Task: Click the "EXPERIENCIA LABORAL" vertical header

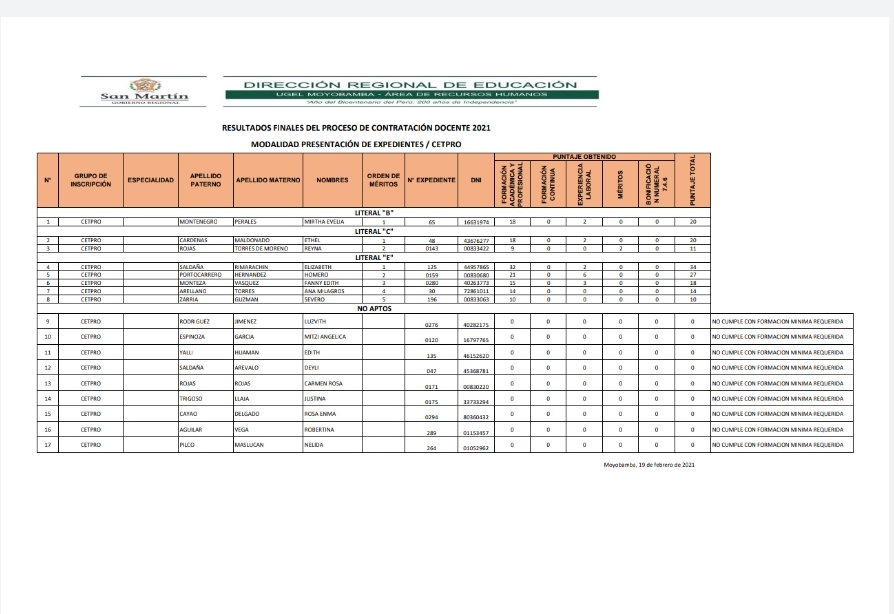Action: click(x=584, y=184)
